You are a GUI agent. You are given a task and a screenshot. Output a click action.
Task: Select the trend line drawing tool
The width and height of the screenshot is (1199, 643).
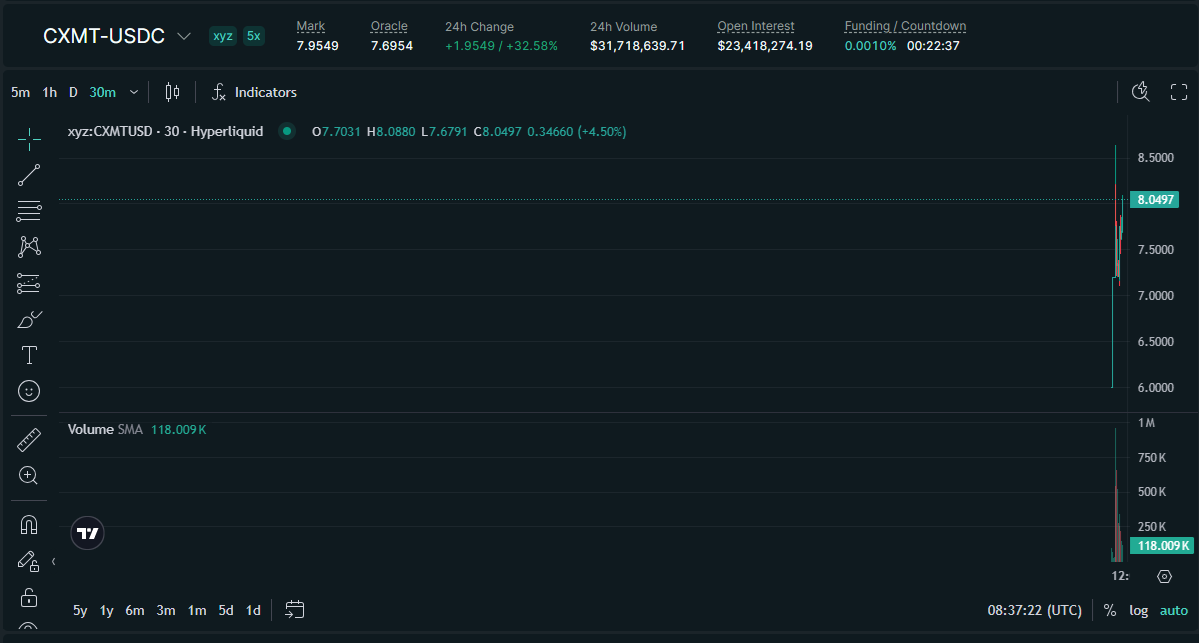(x=29, y=175)
